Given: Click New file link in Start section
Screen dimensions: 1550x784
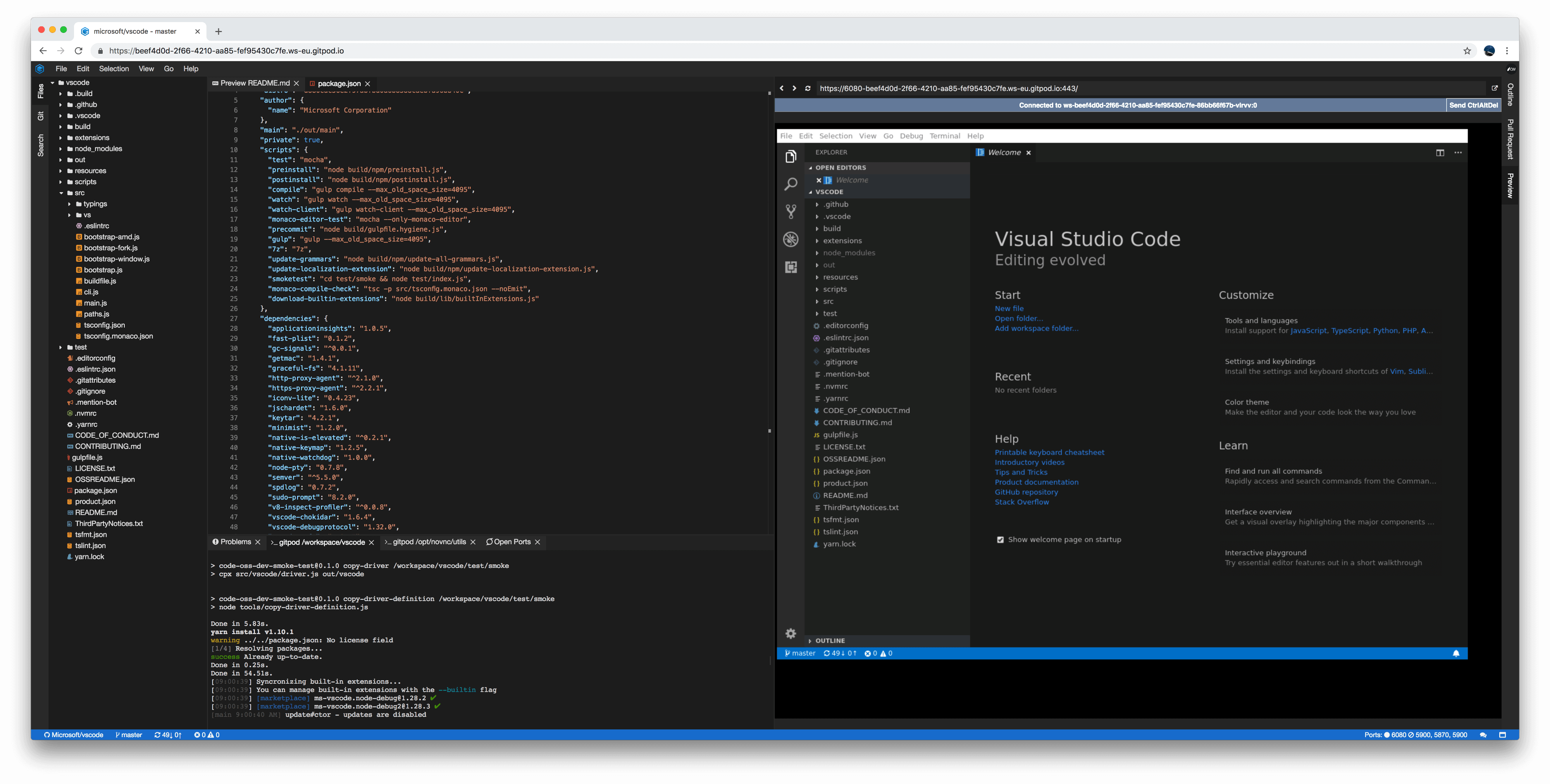Looking at the screenshot, I should (x=1009, y=308).
